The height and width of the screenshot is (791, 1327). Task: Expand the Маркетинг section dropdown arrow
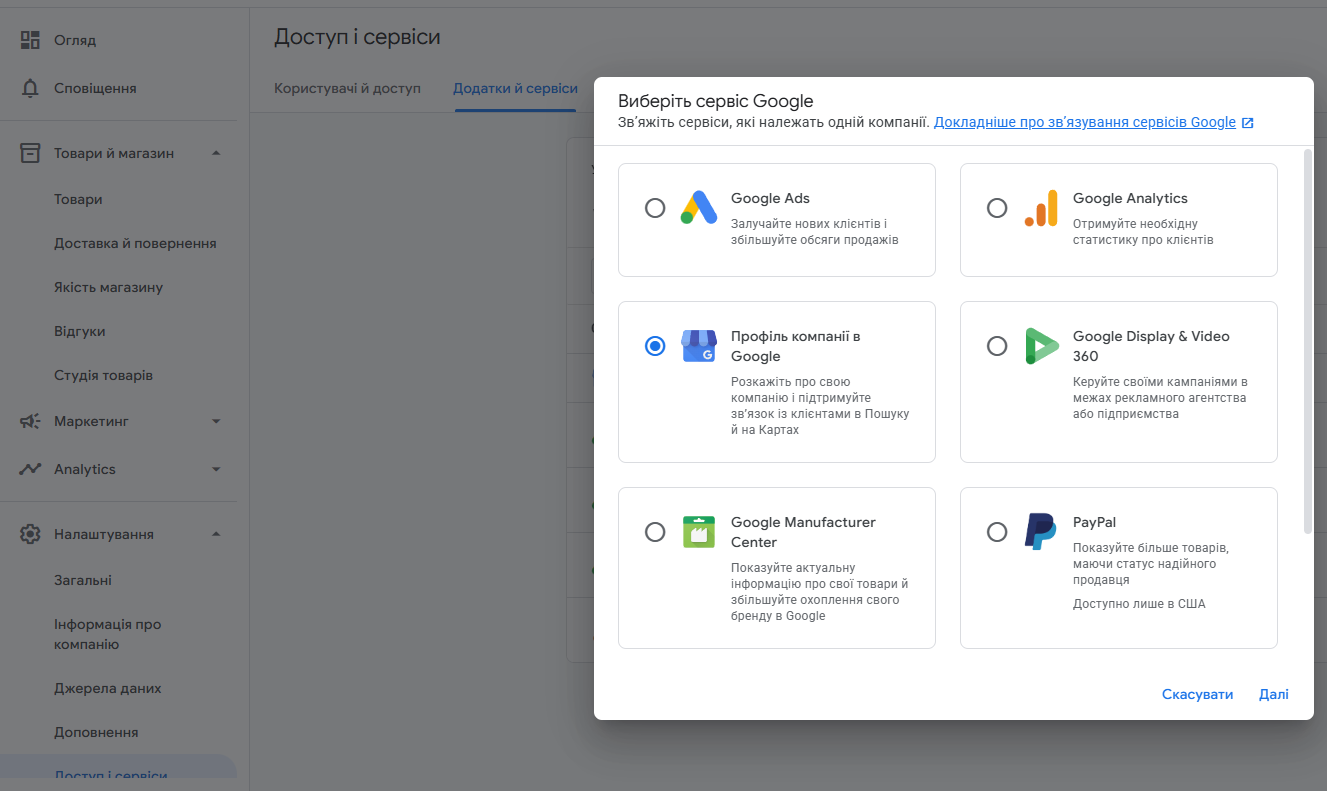pyautogui.click(x=216, y=421)
